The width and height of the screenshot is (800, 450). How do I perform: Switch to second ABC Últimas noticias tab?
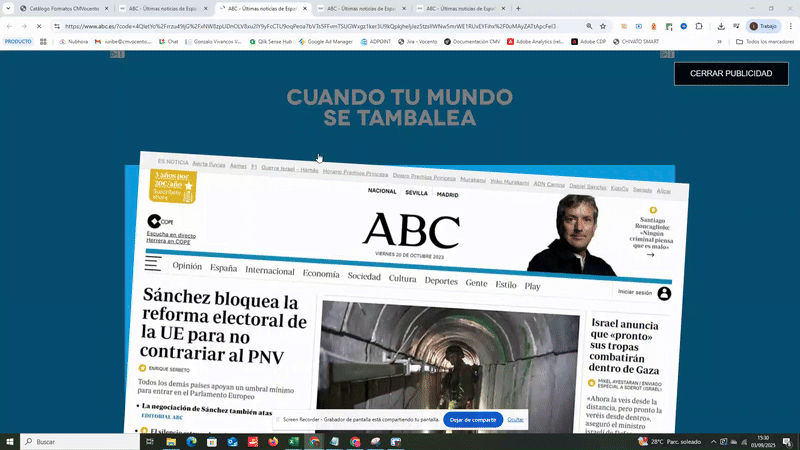(x=164, y=9)
